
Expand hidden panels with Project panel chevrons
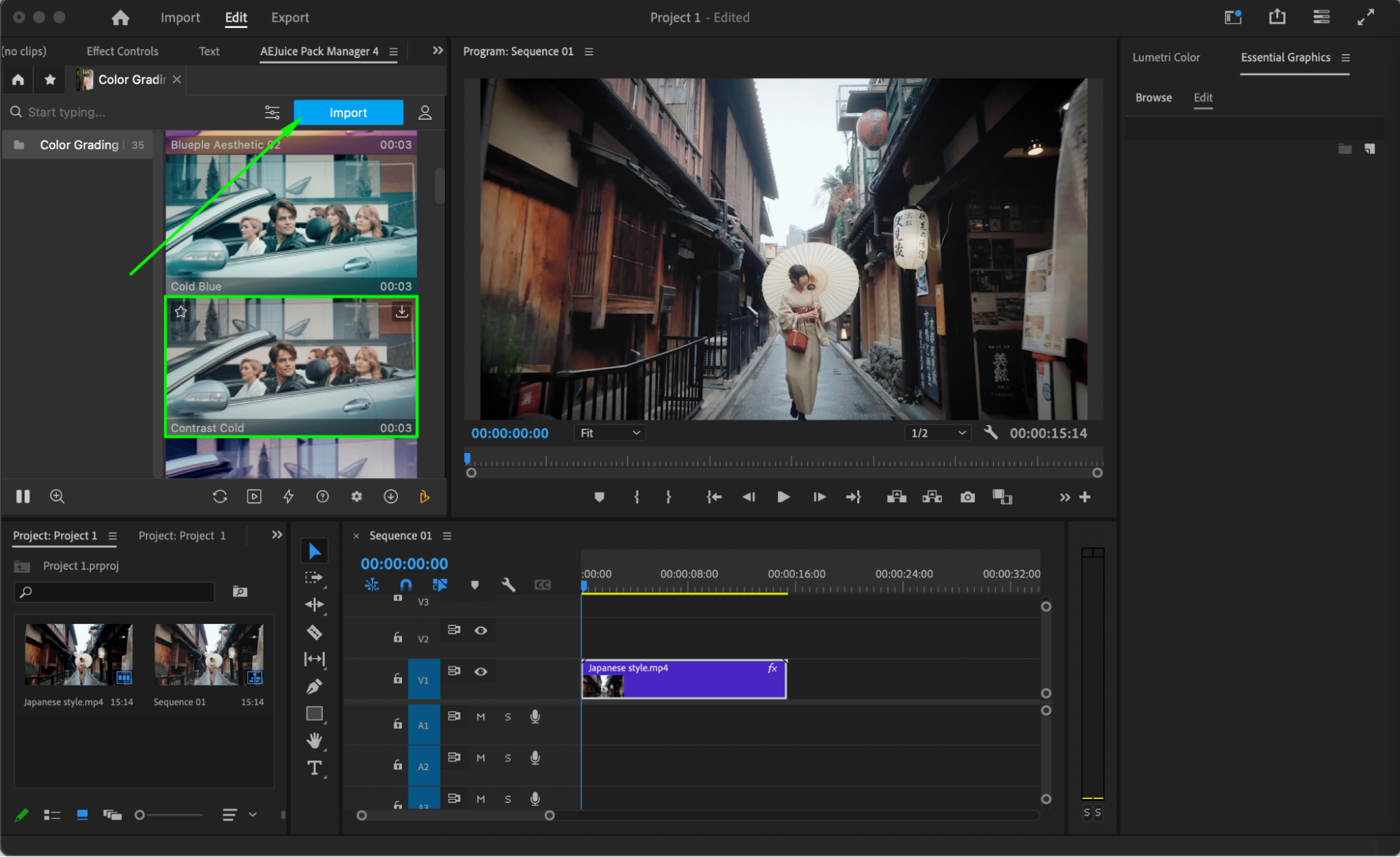click(x=277, y=535)
